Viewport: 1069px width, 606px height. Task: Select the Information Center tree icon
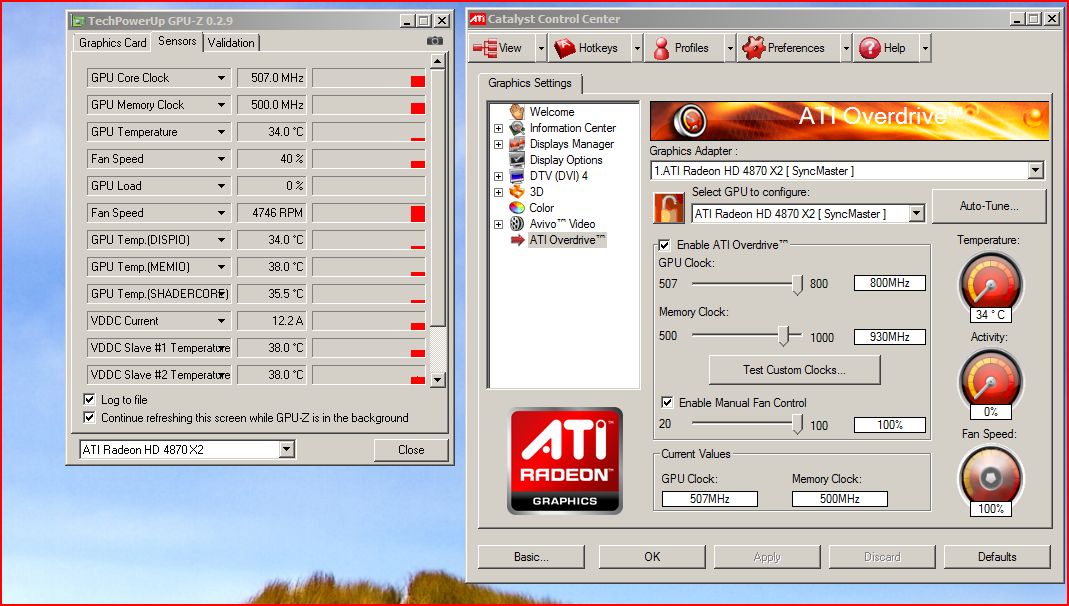[517, 128]
